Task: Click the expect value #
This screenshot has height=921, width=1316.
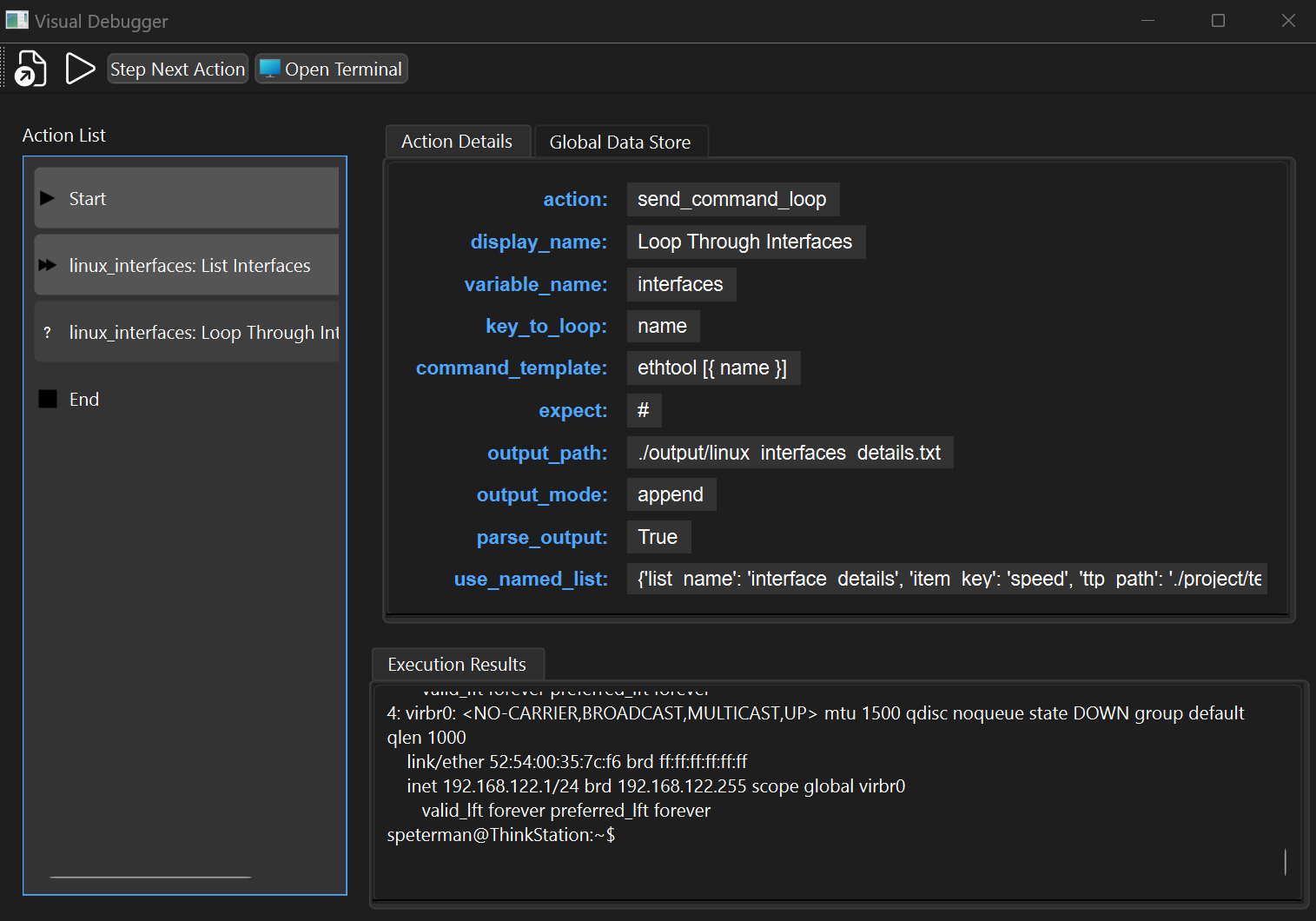Action: (643, 410)
